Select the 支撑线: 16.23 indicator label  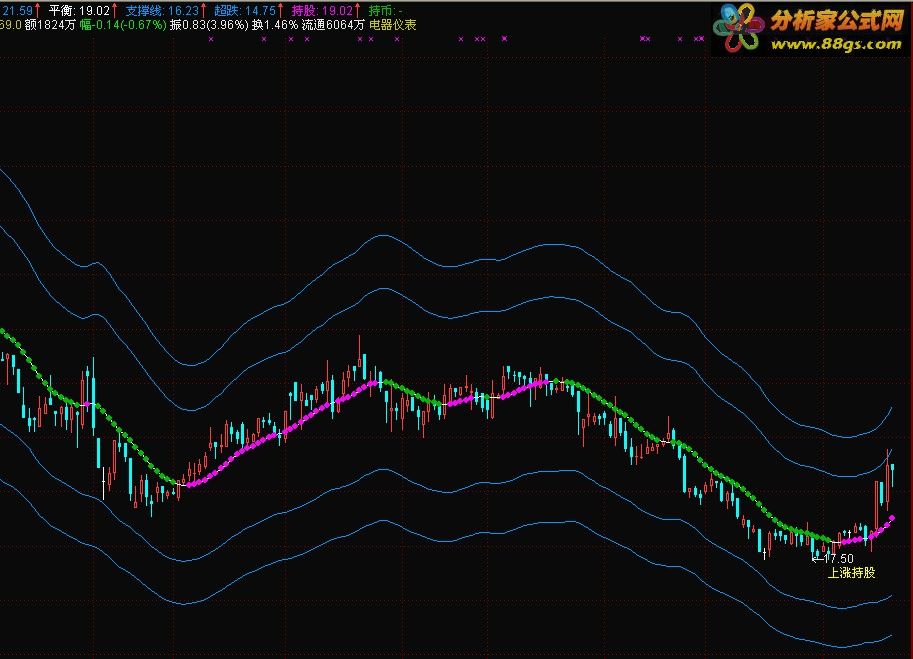coord(162,10)
